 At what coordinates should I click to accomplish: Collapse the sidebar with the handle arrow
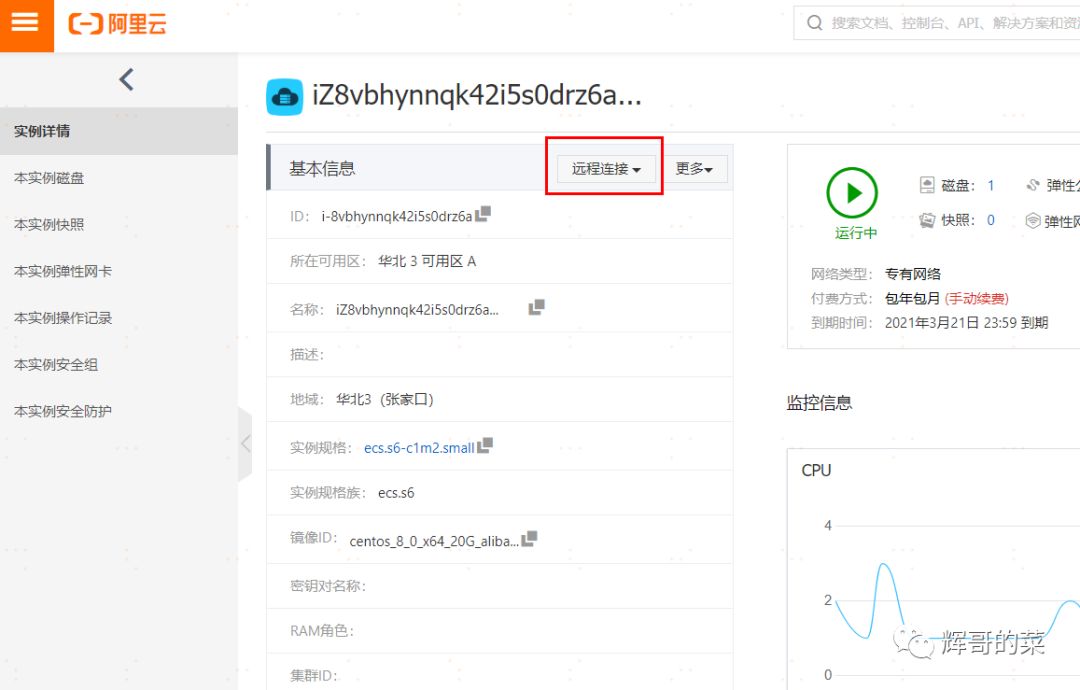(x=245, y=443)
